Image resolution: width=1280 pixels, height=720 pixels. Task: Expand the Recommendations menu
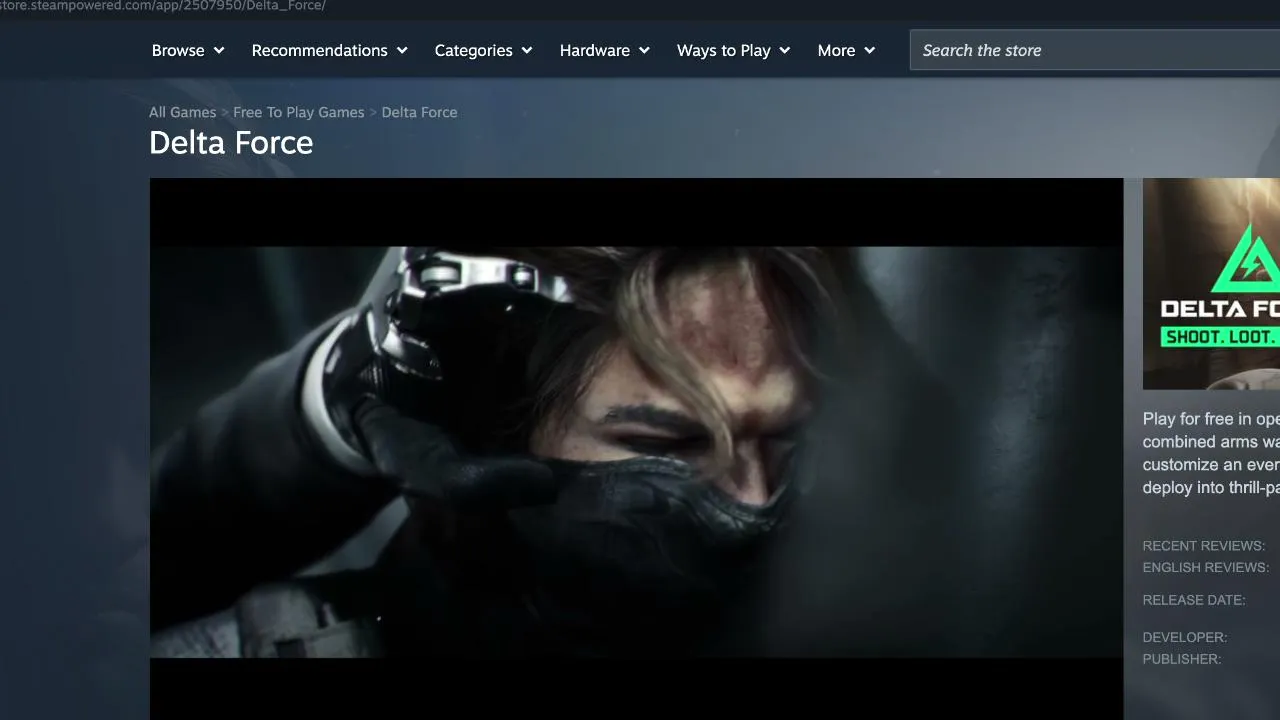pos(330,50)
